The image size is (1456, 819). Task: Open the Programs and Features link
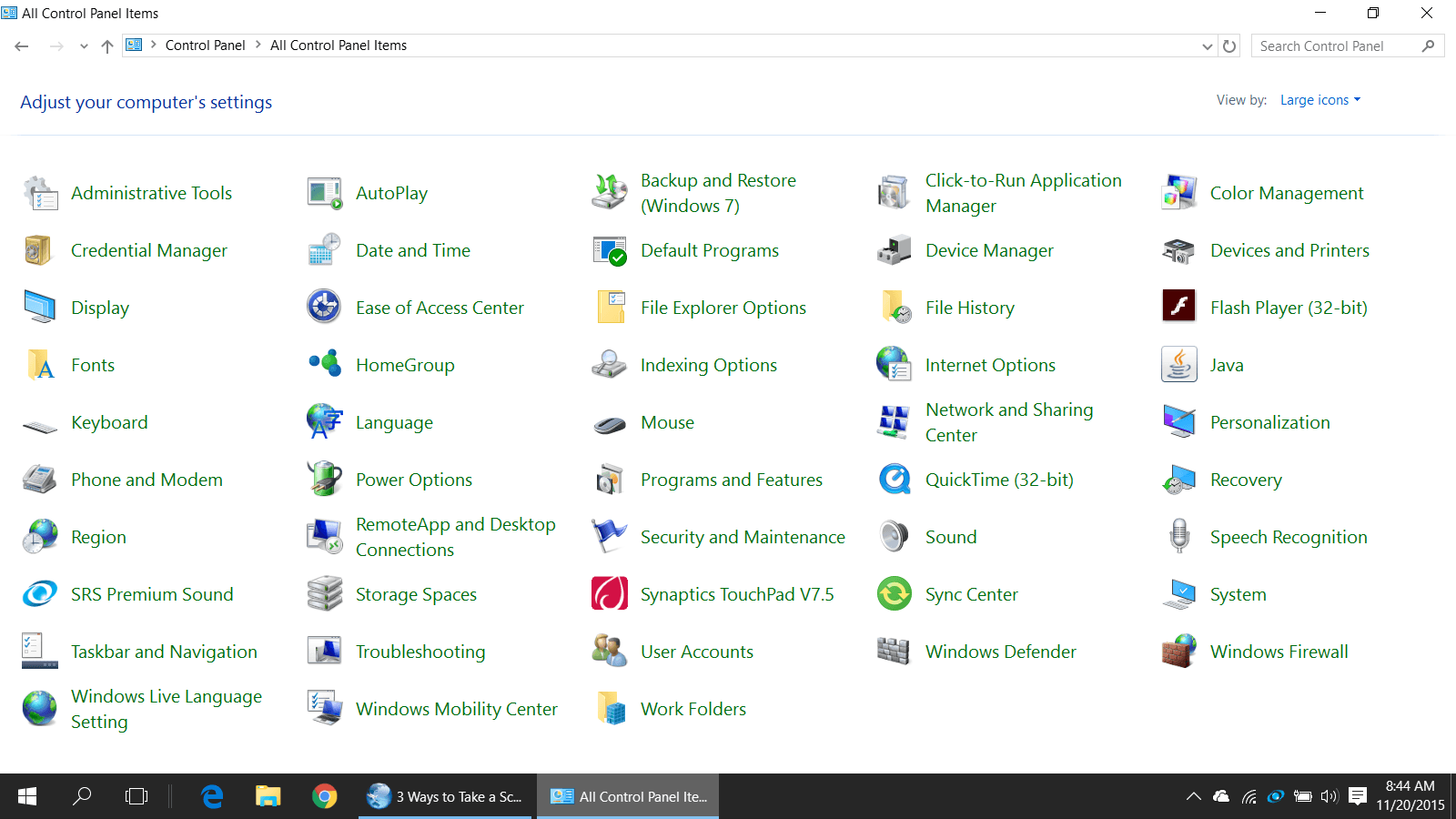point(732,480)
